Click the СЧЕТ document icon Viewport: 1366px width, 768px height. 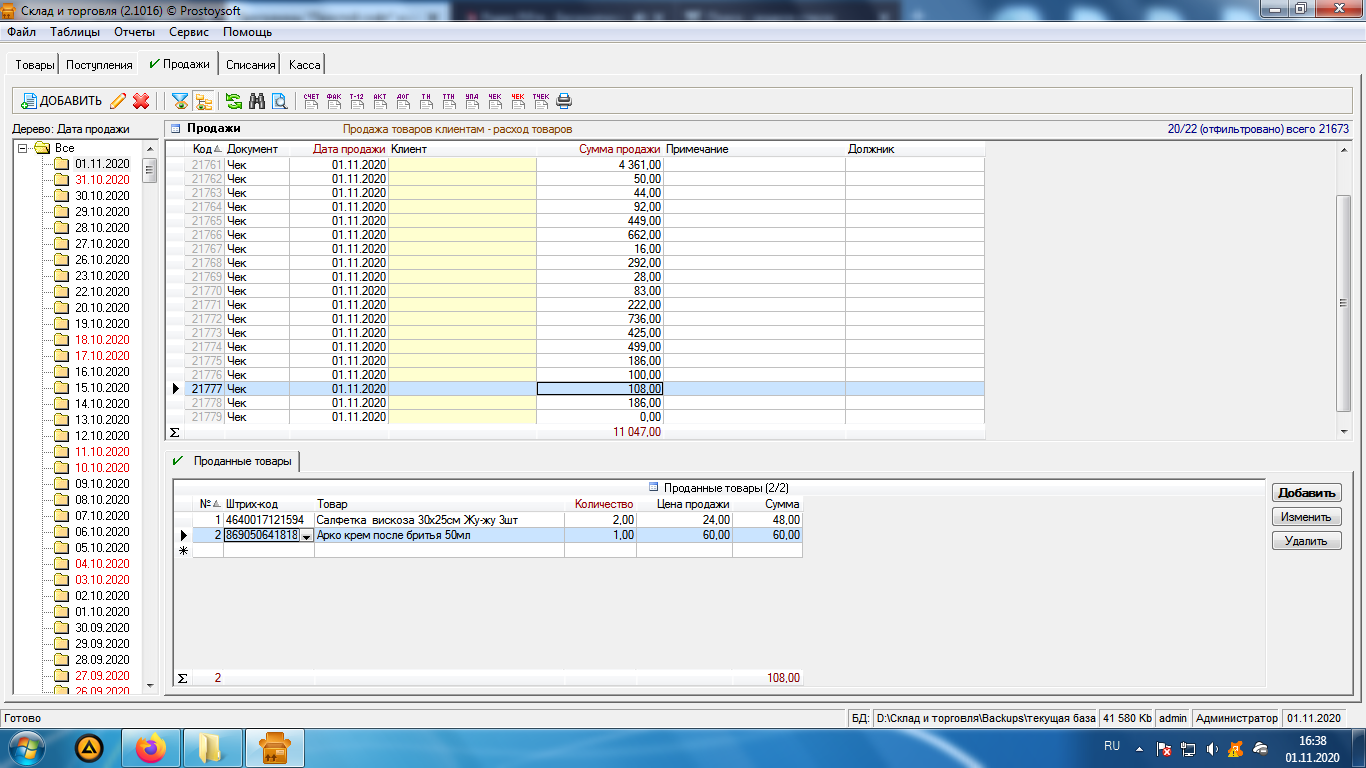click(311, 101)
